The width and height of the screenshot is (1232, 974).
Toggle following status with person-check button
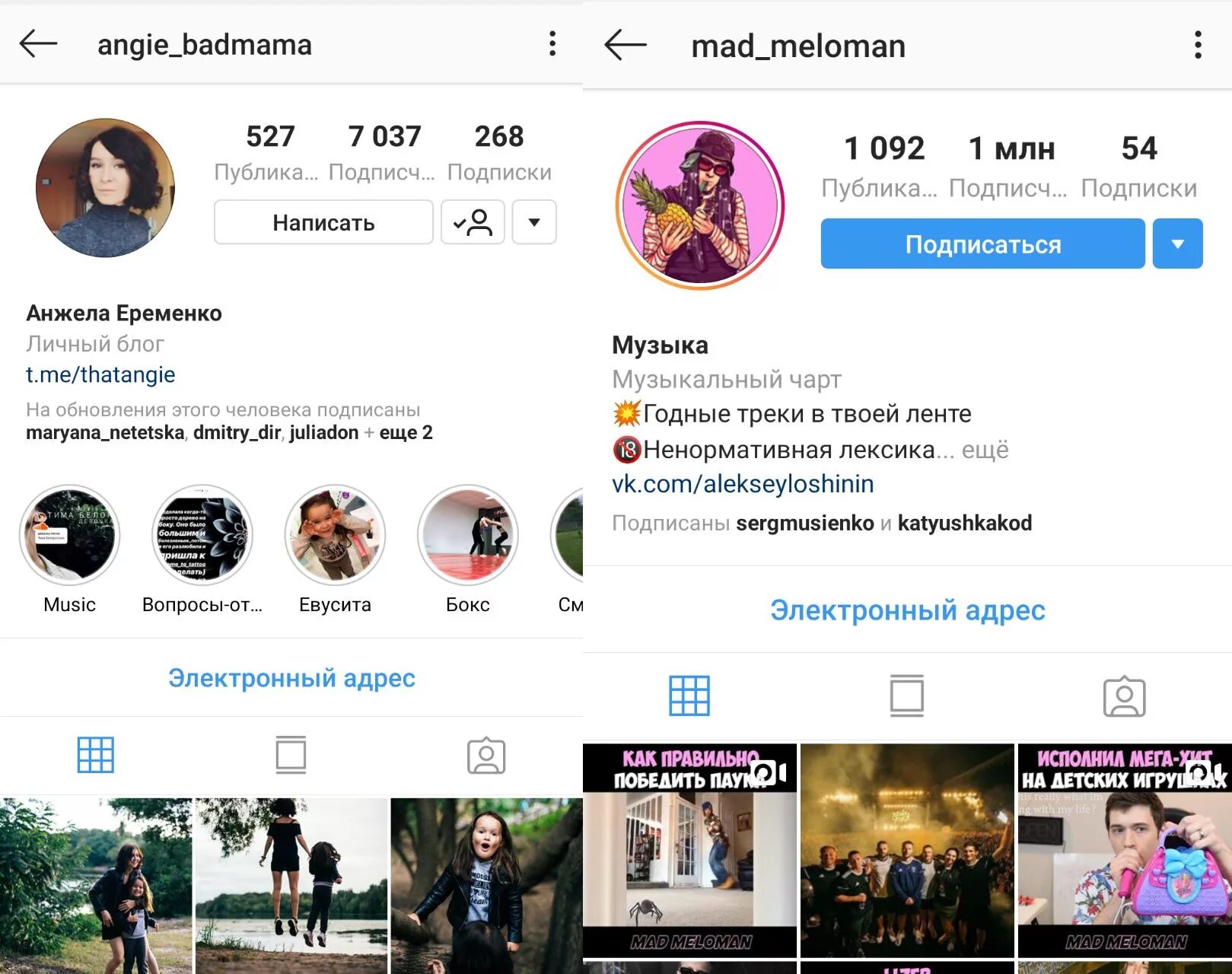click(473, 222)
